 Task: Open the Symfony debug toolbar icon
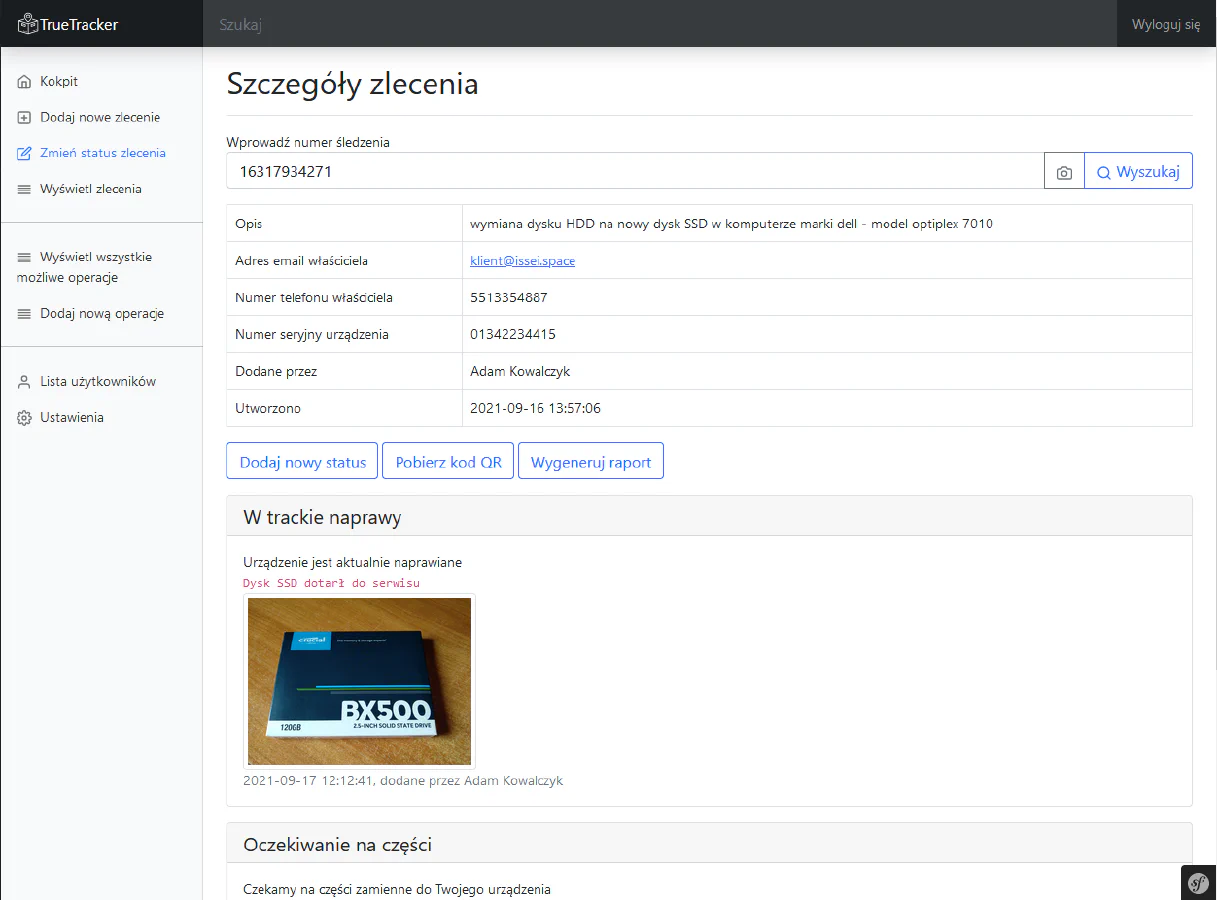click(x=1198, y=882)
